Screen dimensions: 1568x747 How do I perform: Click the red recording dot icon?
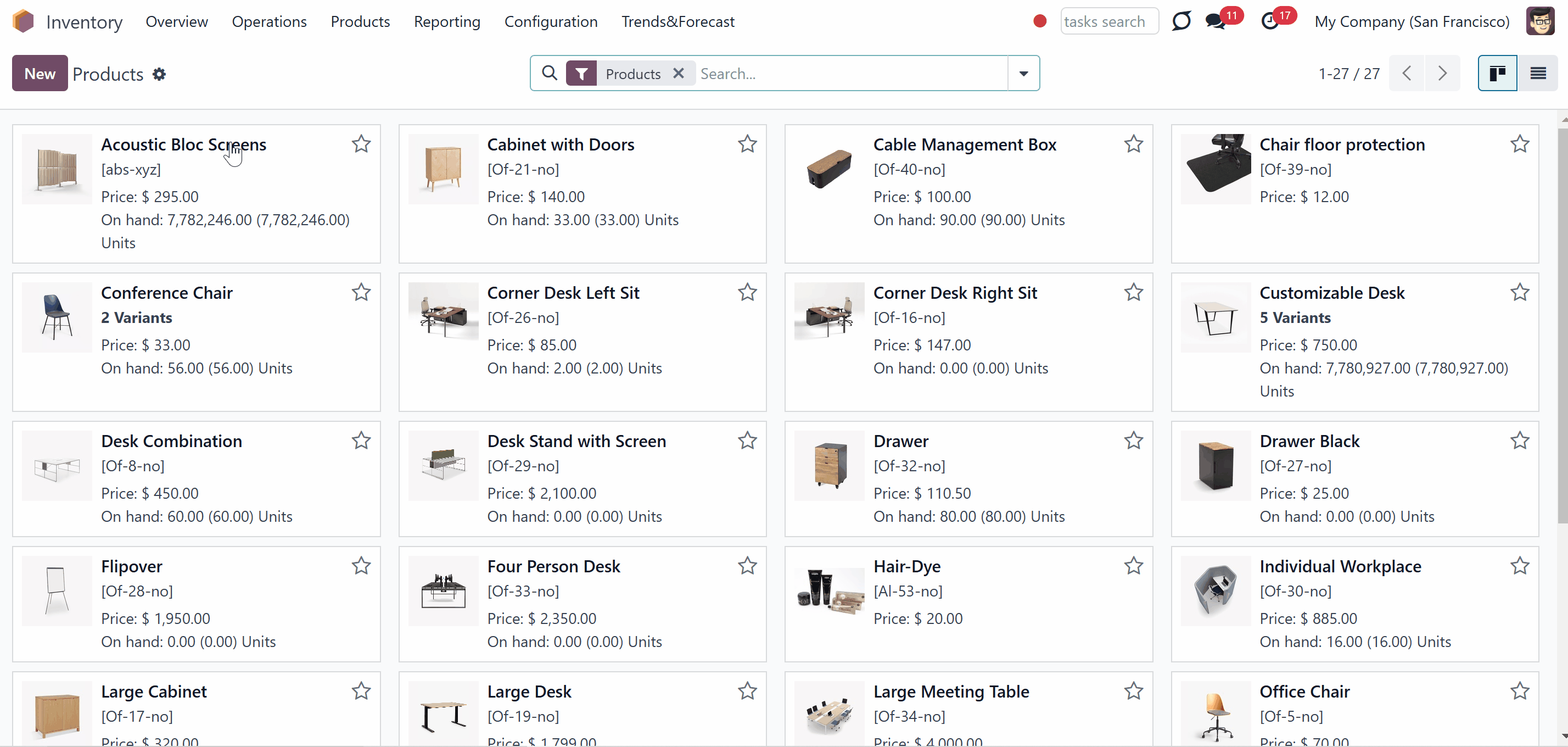[x=1040, y=21]
